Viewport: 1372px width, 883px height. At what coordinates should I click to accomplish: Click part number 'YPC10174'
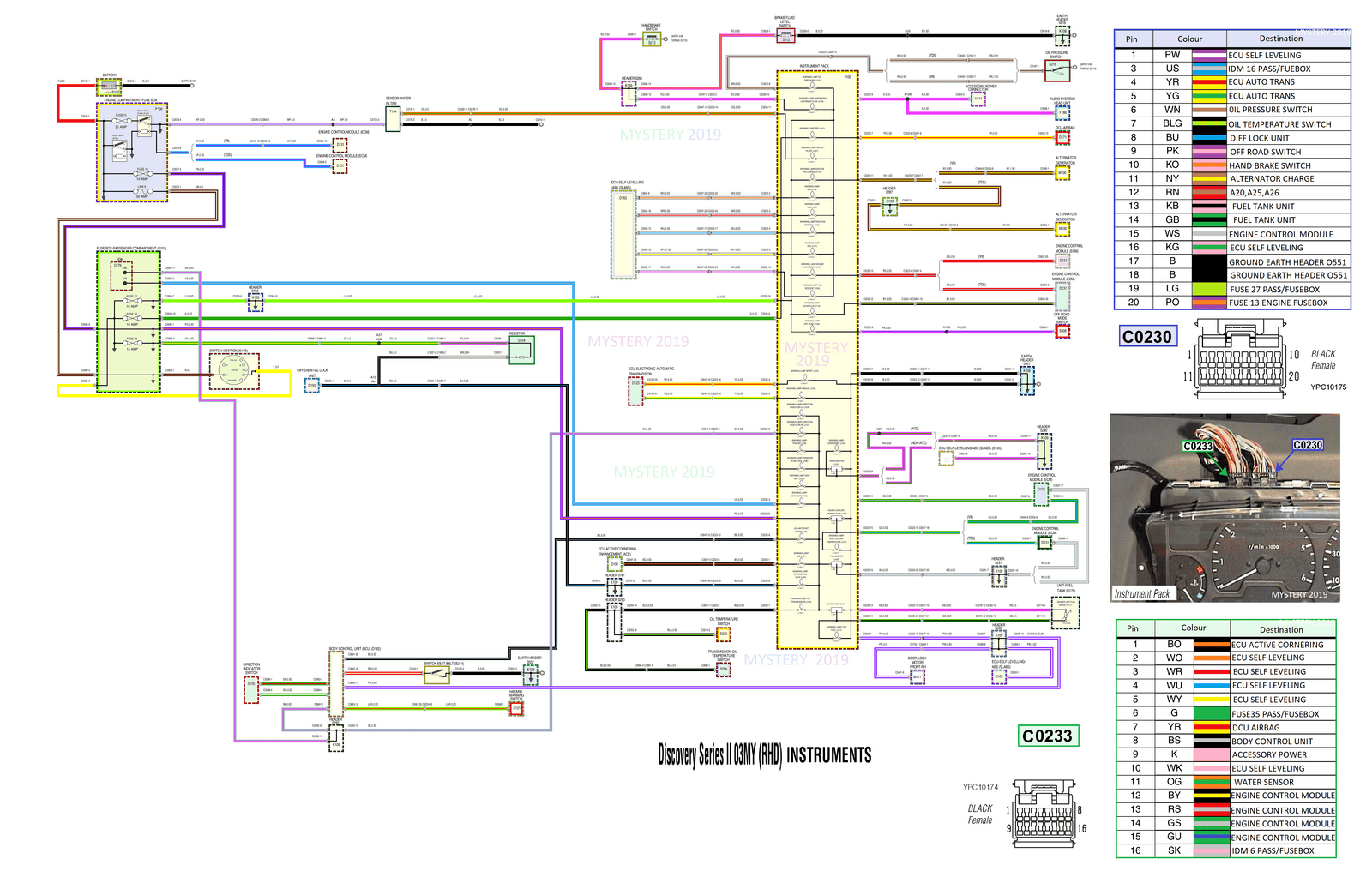pos(980,787)
